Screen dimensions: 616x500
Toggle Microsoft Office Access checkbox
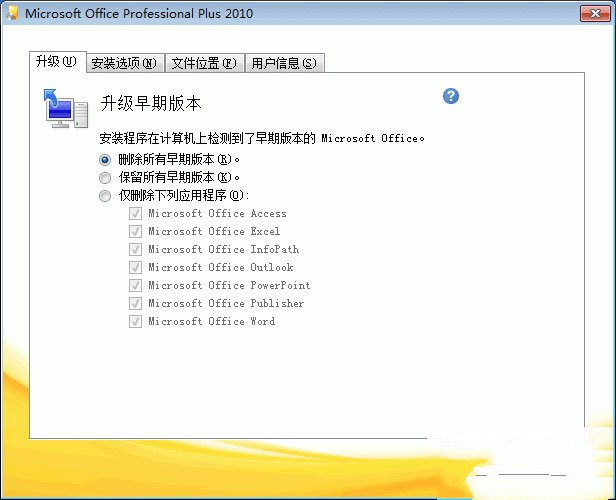point(135,213)
